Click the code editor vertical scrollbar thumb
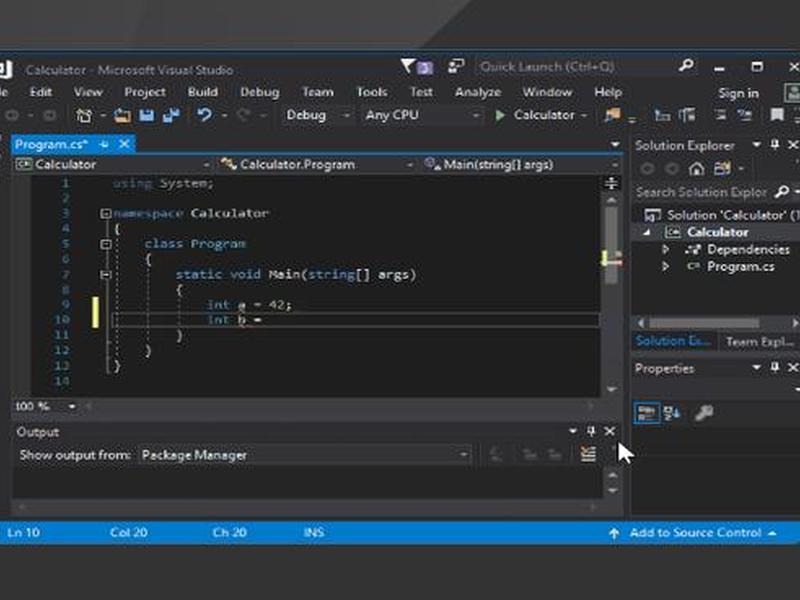 click(x=611, y=245)
